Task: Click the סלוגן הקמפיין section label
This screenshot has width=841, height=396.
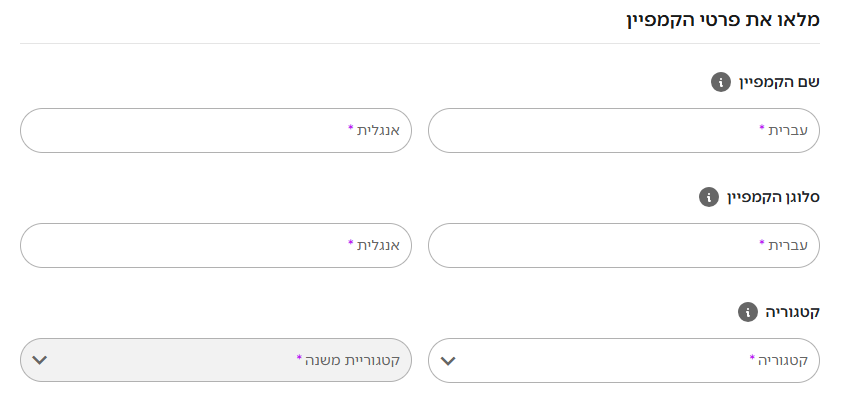Action: (x=773, y=197)
